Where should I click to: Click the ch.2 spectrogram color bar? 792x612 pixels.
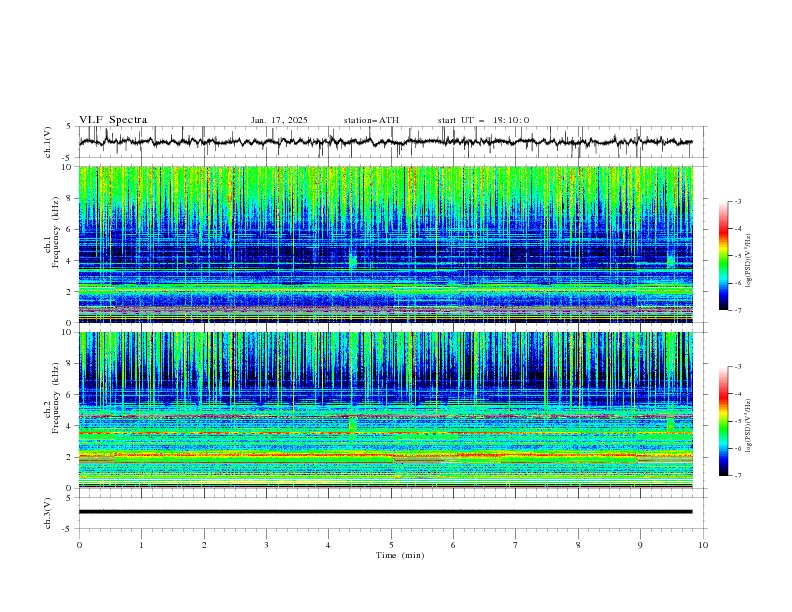(723, 421)
